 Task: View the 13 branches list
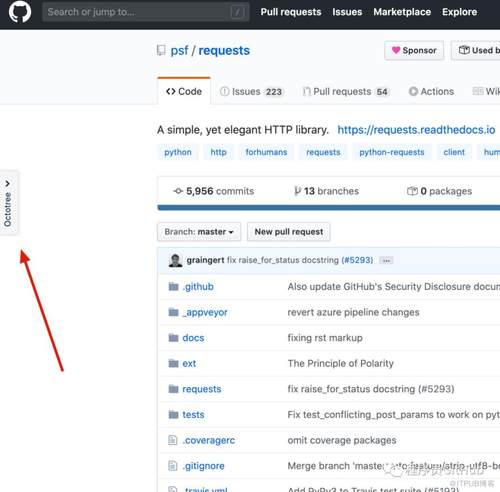coord(327,191)
